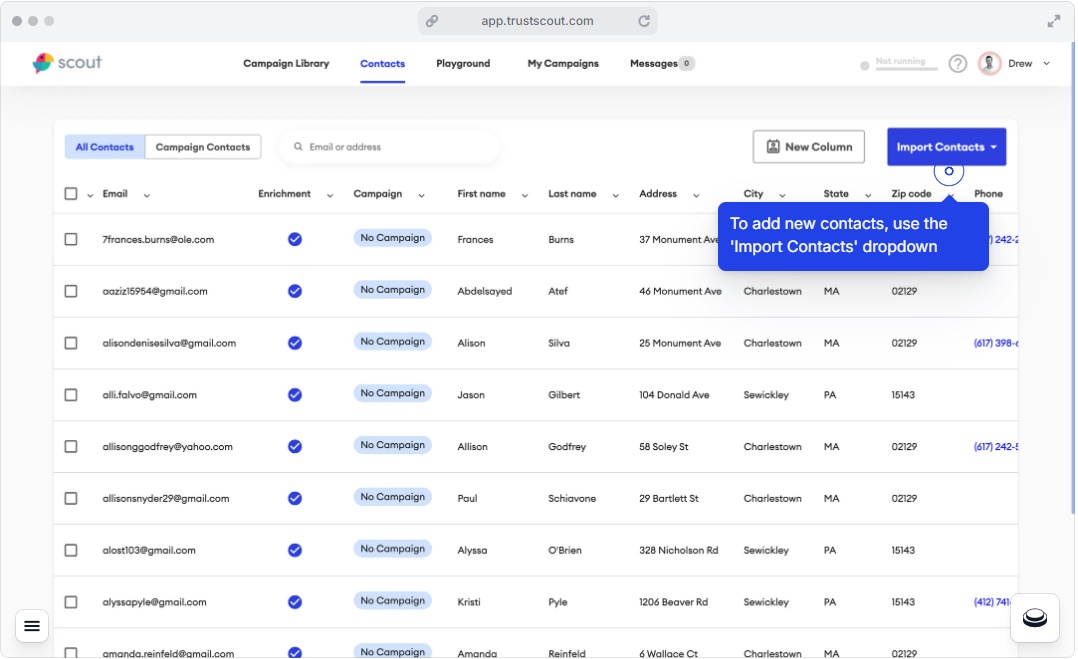Switch to Campaign Contacts tab
The image size is (1078, 659).
pyautogui.click(x=203, y=147)
